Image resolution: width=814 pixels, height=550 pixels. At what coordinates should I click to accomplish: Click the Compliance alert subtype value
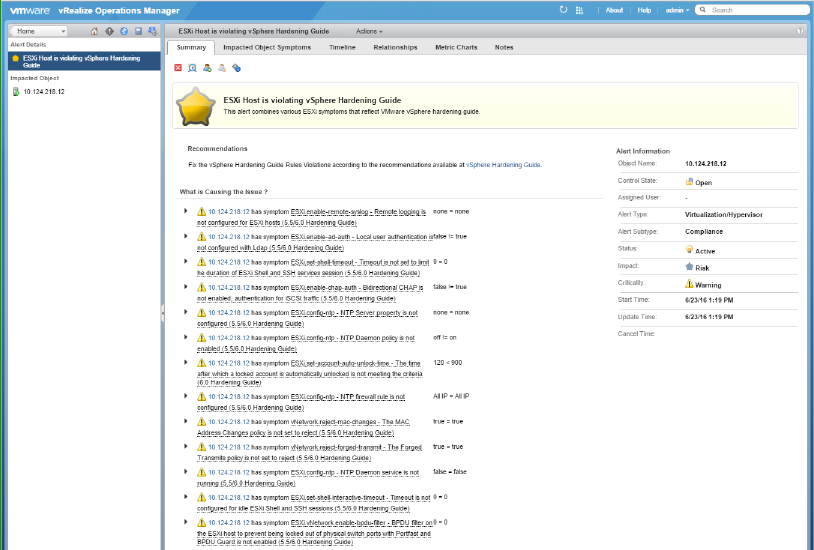pyautogui.click(x=704, y=232)
